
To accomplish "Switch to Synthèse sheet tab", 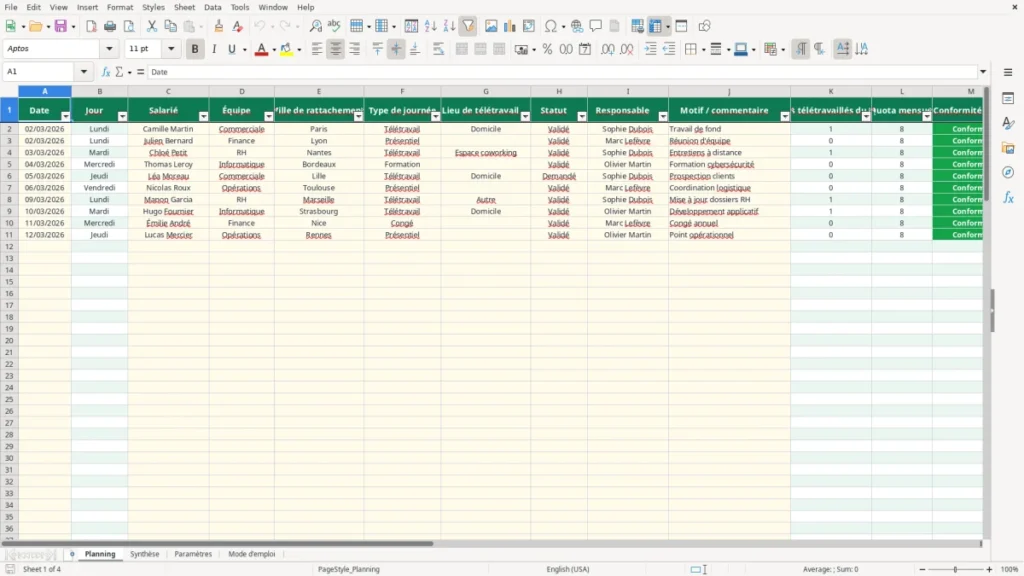I will tap(144, 554).
